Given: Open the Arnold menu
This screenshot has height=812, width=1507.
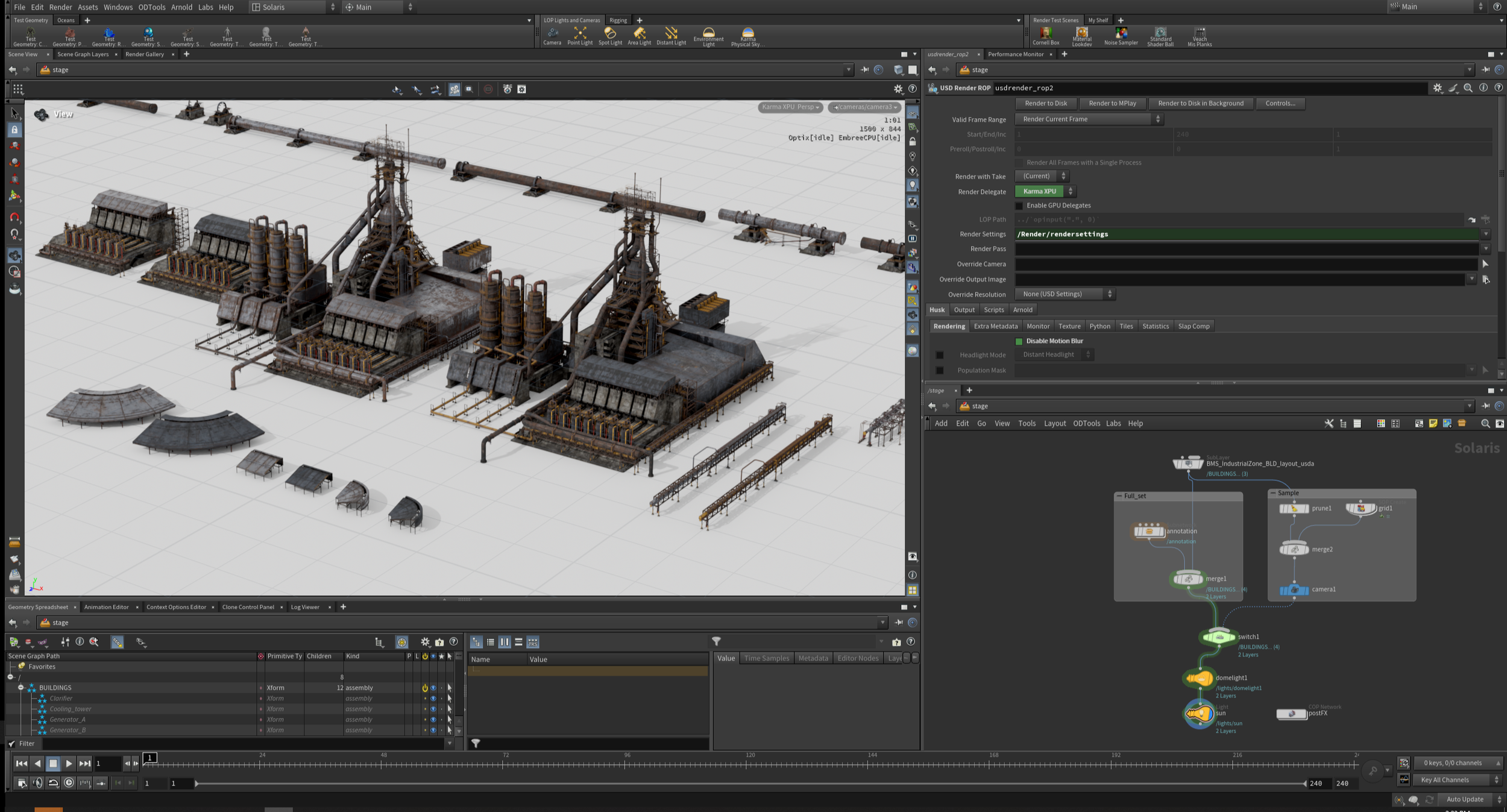Looking at the screenshot, I should click(181, 7).
